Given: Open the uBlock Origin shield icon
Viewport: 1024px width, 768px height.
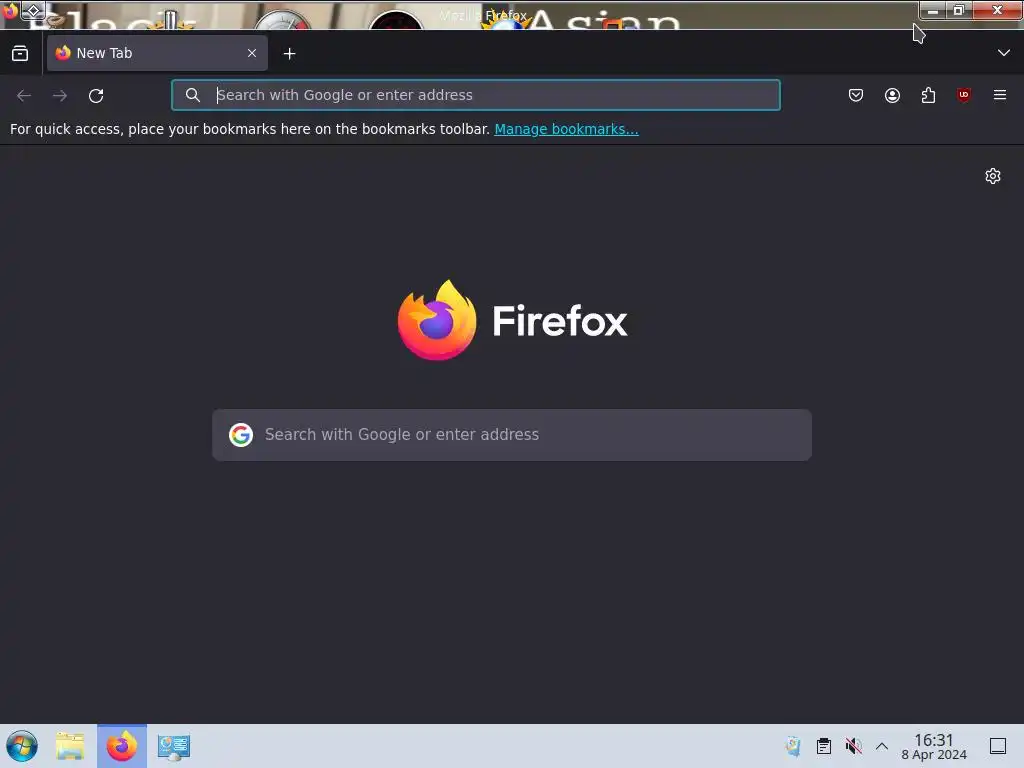Looking at the screenshot, I should click(x=964, y=95).
